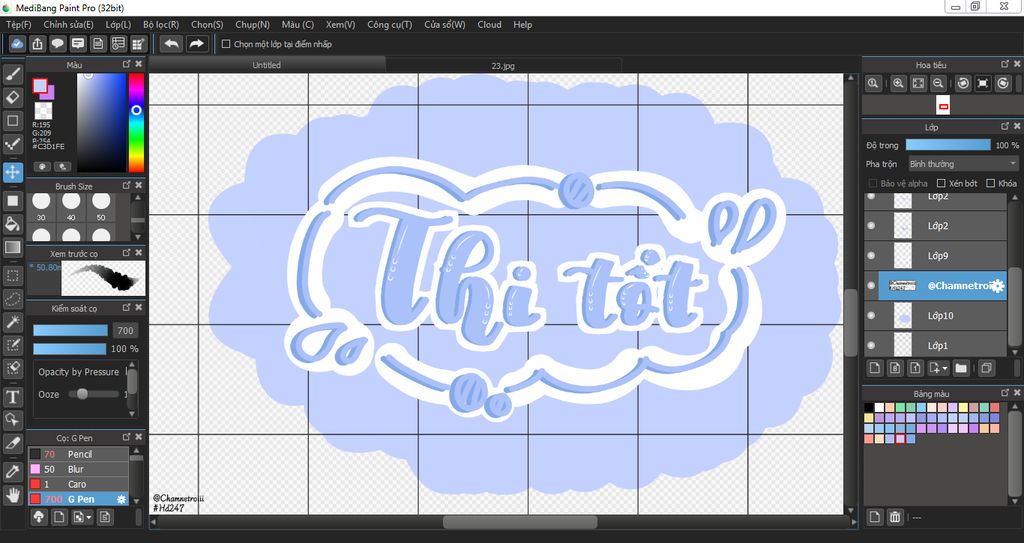
Task: Select the Hand tool
Action: [x=12, y=495]
